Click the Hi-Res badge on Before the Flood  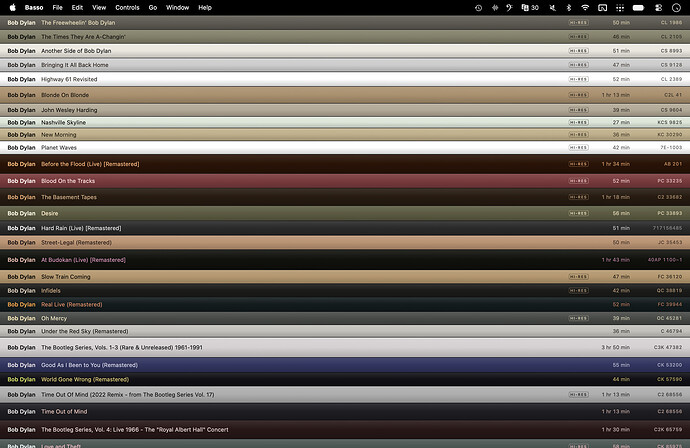pos(578,164)
